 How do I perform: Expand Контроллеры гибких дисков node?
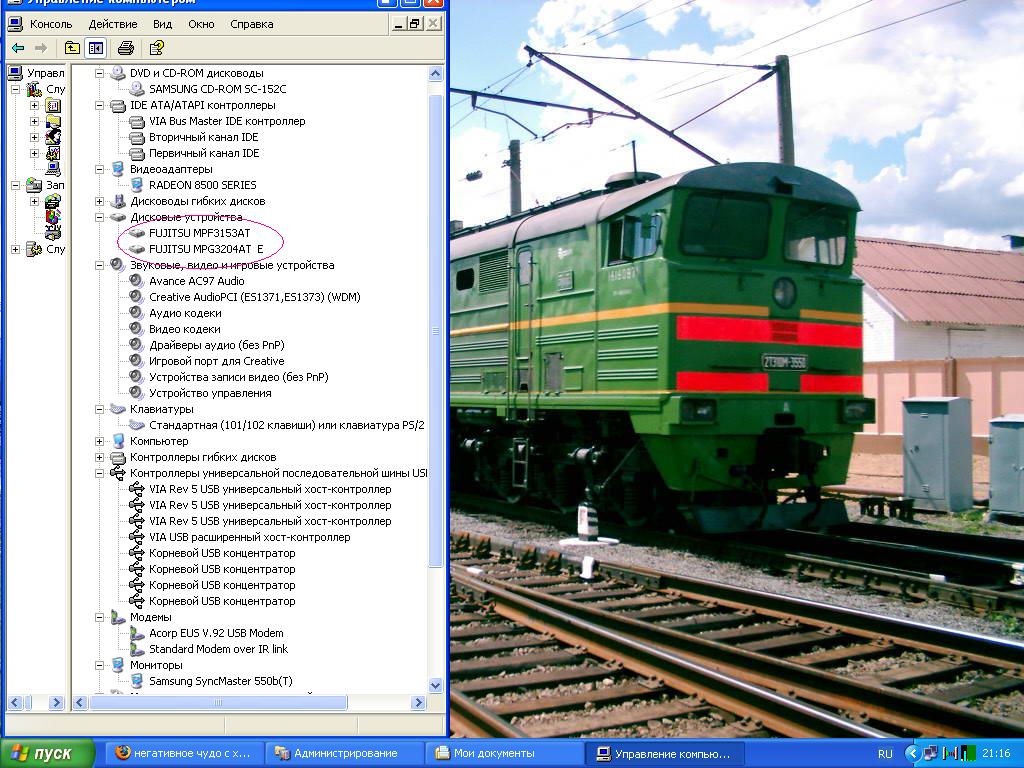click(x=99, y=457)
